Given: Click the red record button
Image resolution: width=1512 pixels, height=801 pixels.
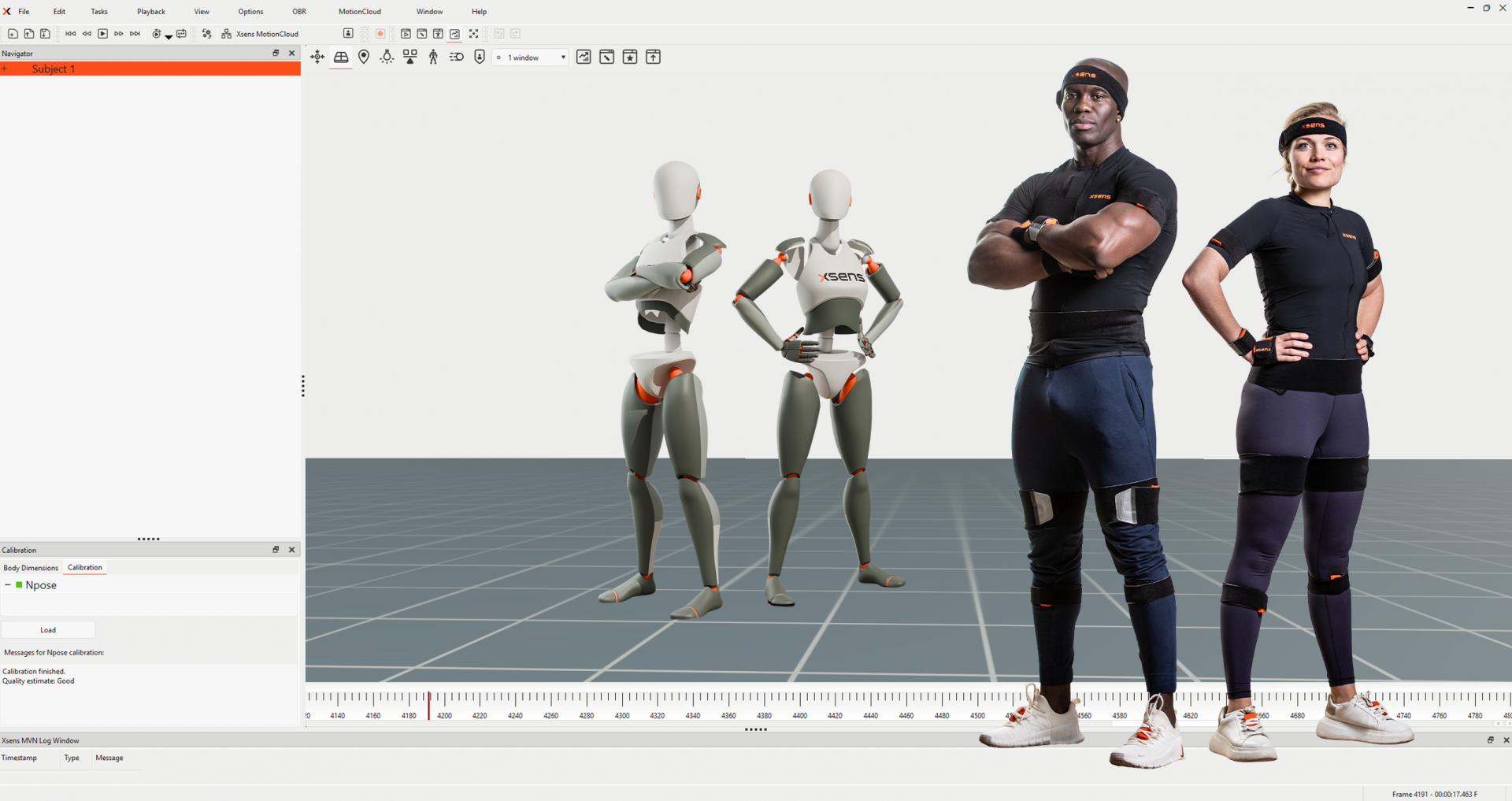Looking at the screenshot, I should 380,34.
